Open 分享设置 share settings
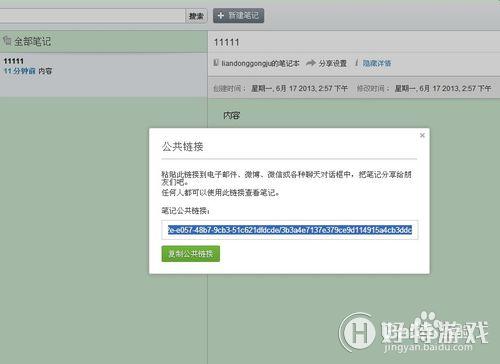This screenshot has width=500, height=364. point(333,63)
